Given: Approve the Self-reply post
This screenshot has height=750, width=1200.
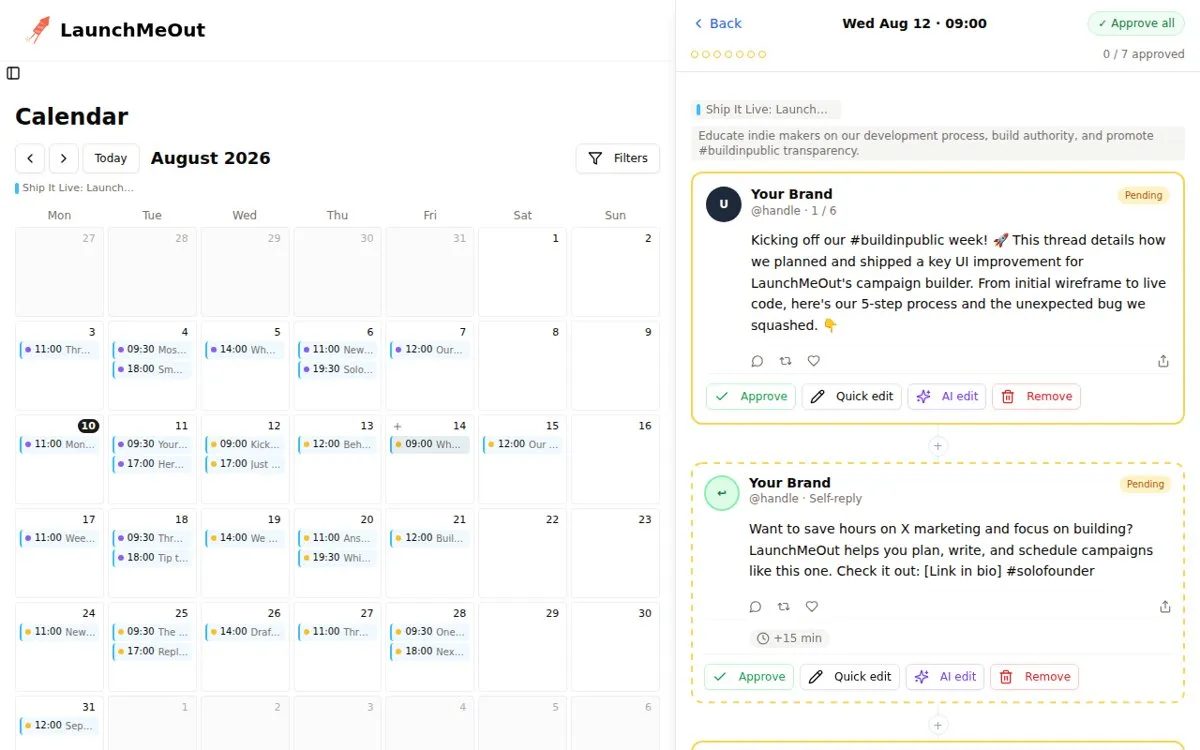Looking at the screenshot, I should (749, 676).
